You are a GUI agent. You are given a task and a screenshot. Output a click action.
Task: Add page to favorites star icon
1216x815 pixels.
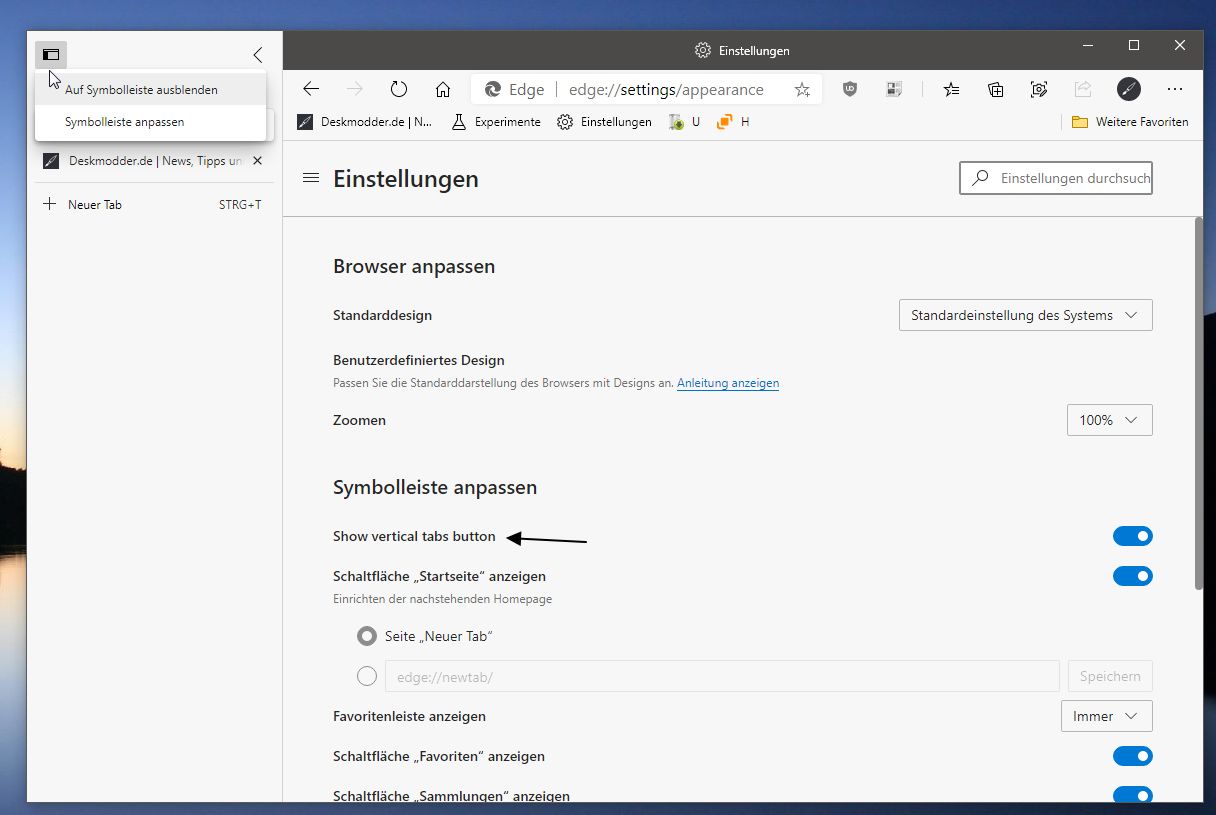(802, 90)
